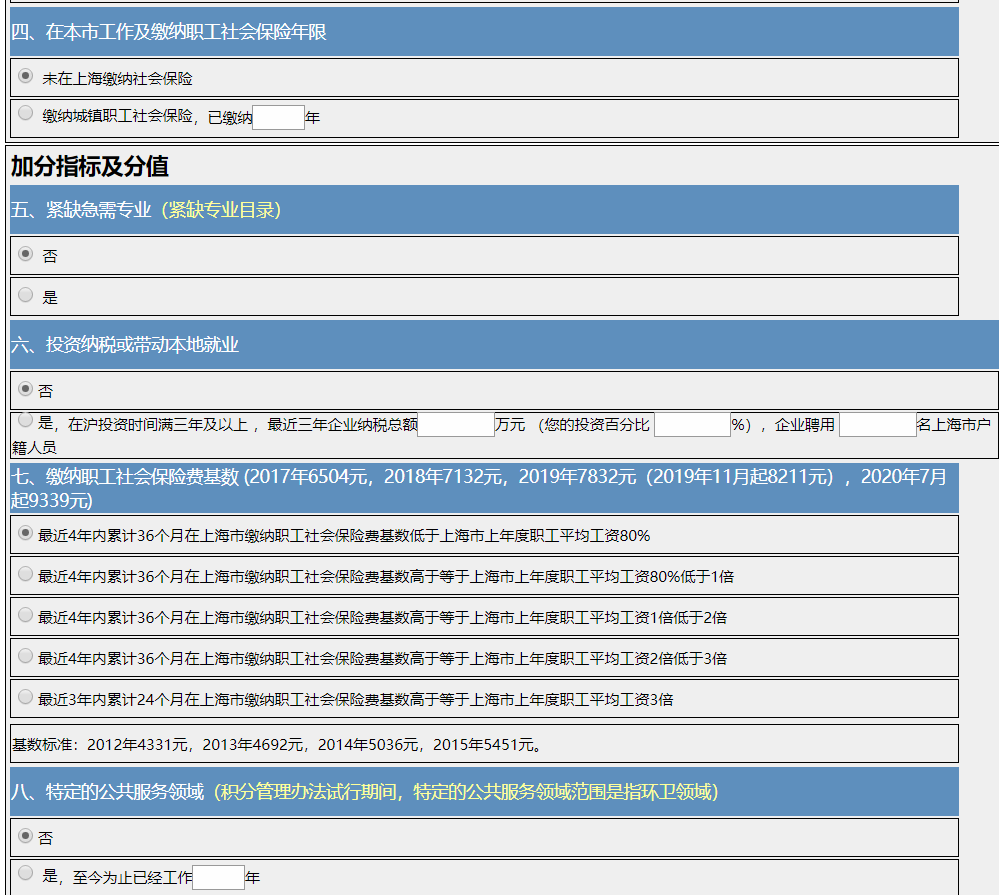This screenshot has width=999, height=895.
Task: Select 否 under 投资纳税或带动本地就业
Action: point(26,389)
